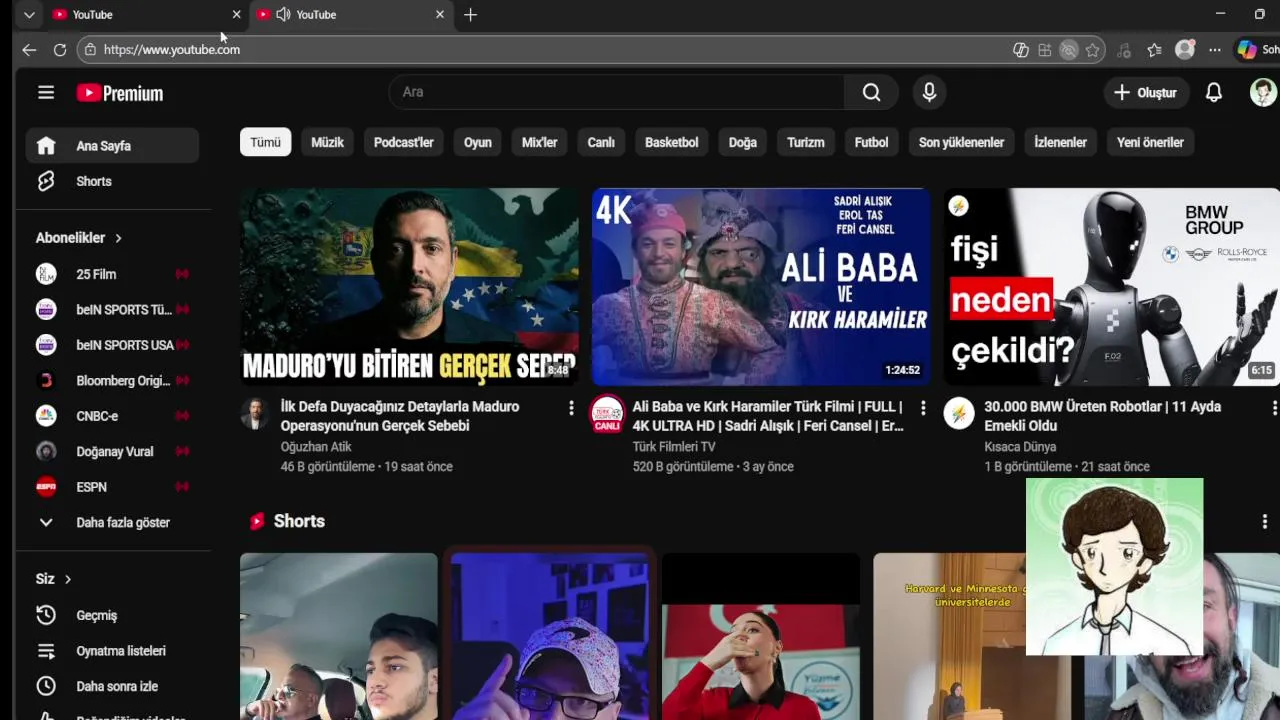Screen dimensions: 1280x720
Task: Select the Turizm filter chip
Action: [806, 142]
